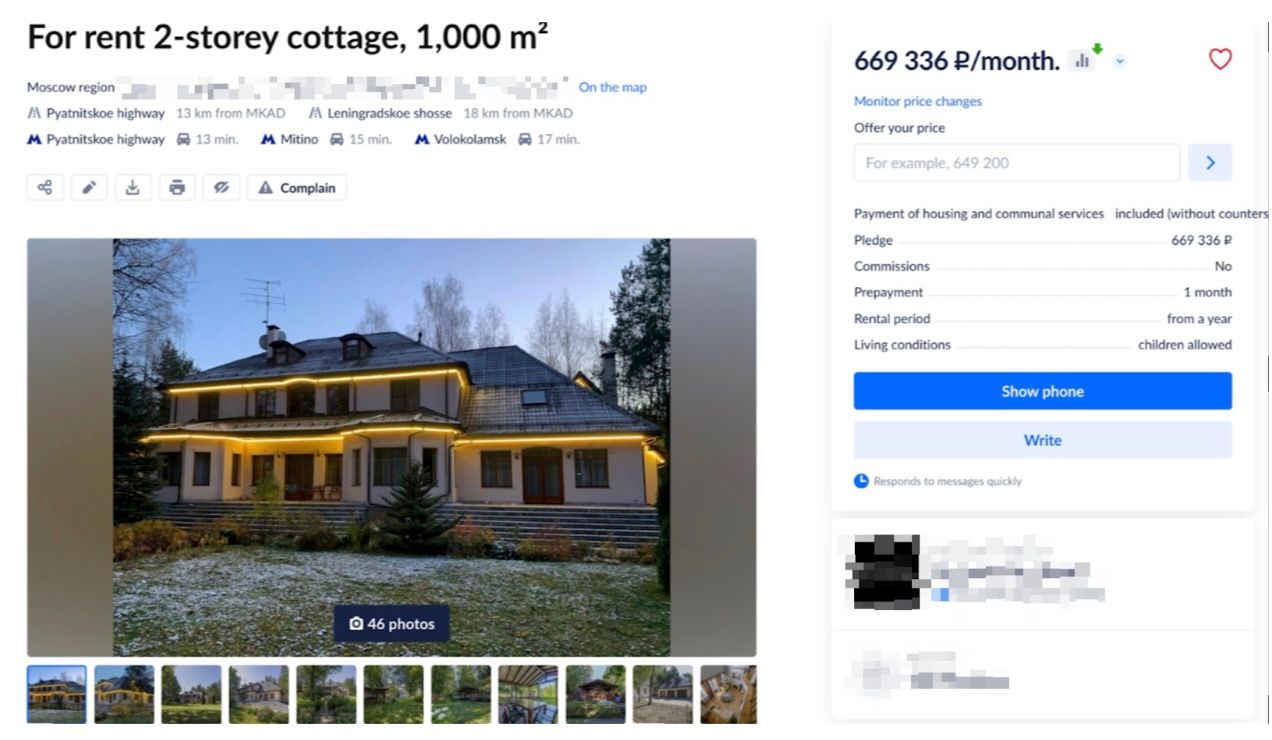Submit offered price with arrow button
This screenshot has height=740, width=1272.
[1210, 162]
